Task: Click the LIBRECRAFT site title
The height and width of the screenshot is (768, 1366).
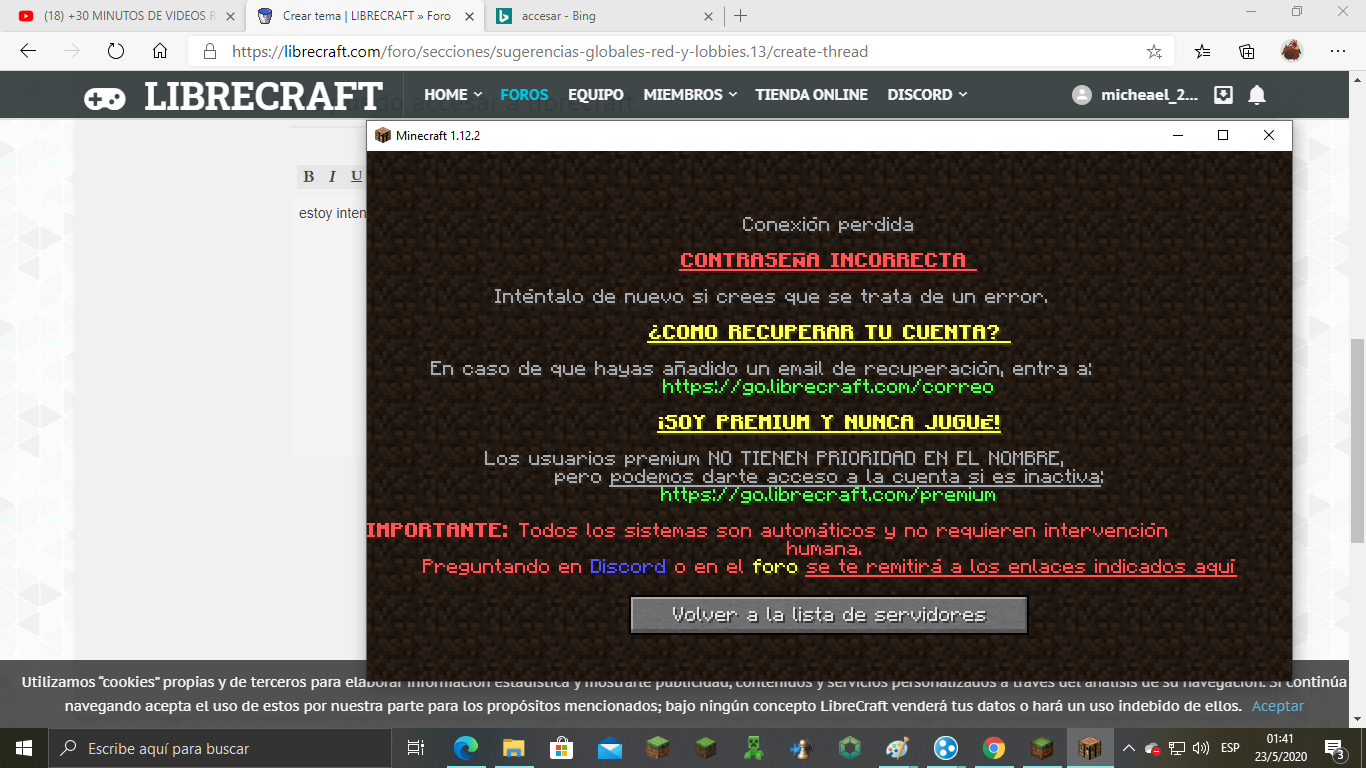Action: [263, 97]
